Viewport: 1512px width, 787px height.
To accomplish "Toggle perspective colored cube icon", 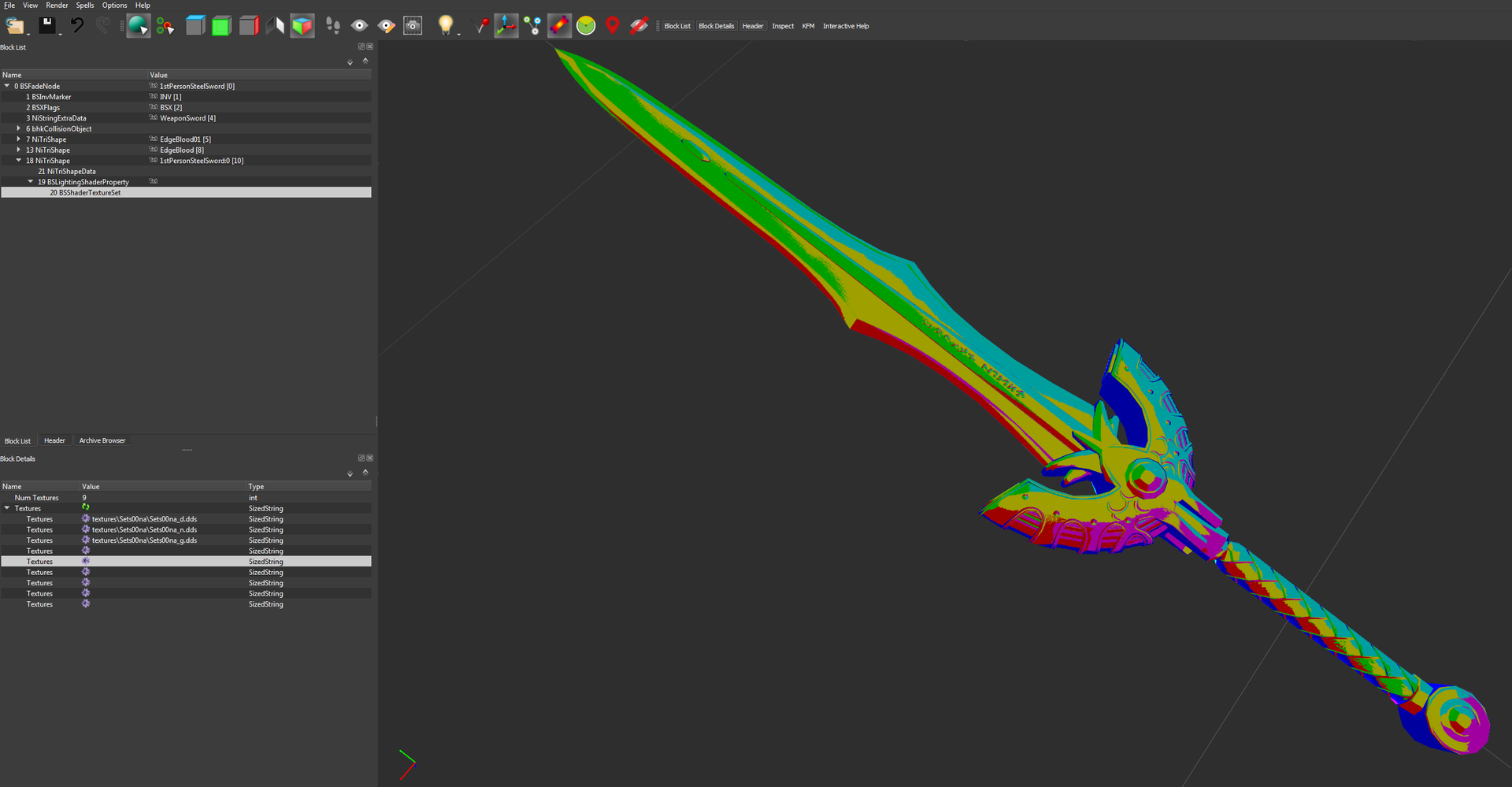I will coord(302,26).
